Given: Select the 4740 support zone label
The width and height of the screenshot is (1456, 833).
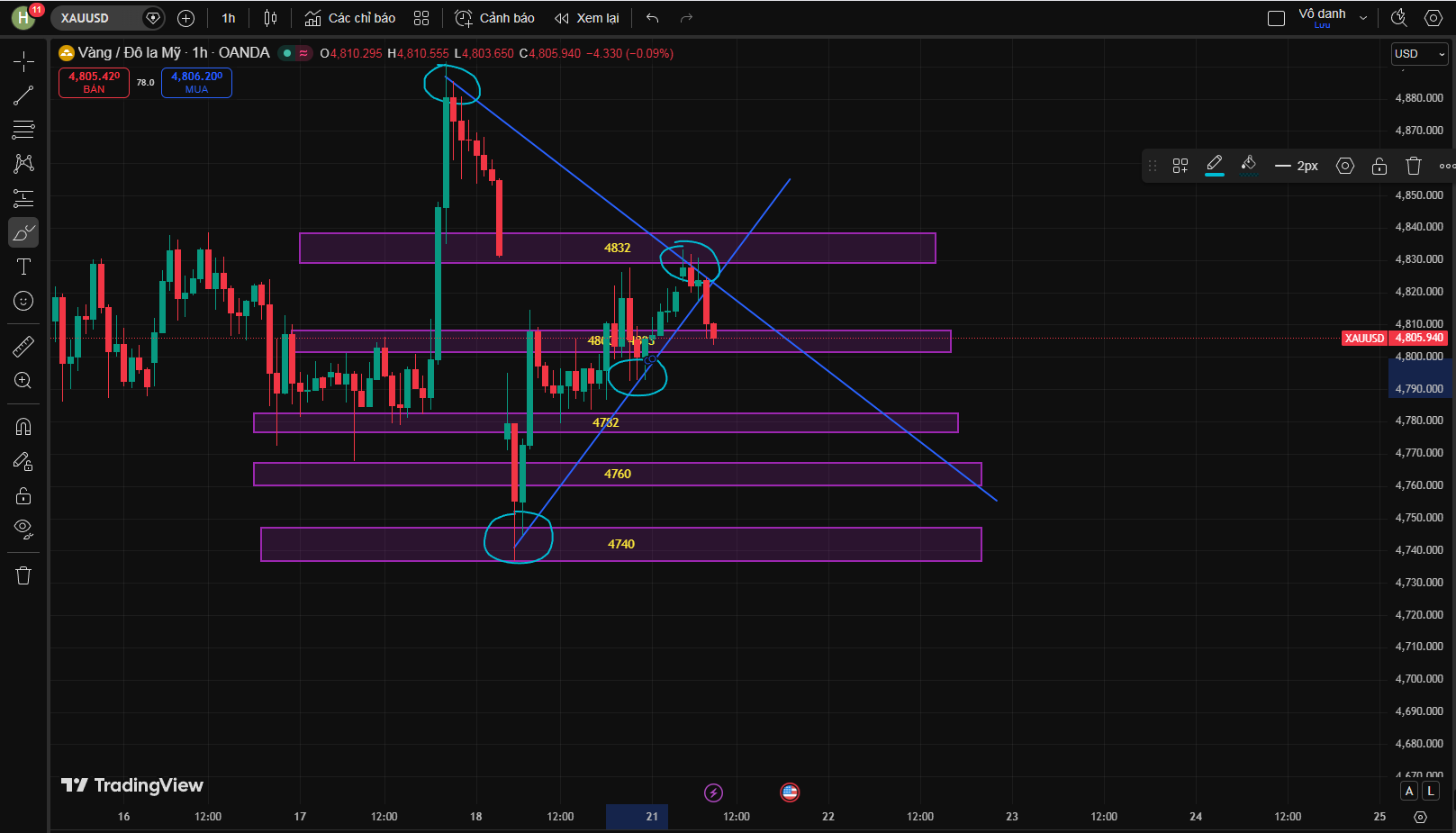Looking at the screenshot, I should [x=621, y=544].
